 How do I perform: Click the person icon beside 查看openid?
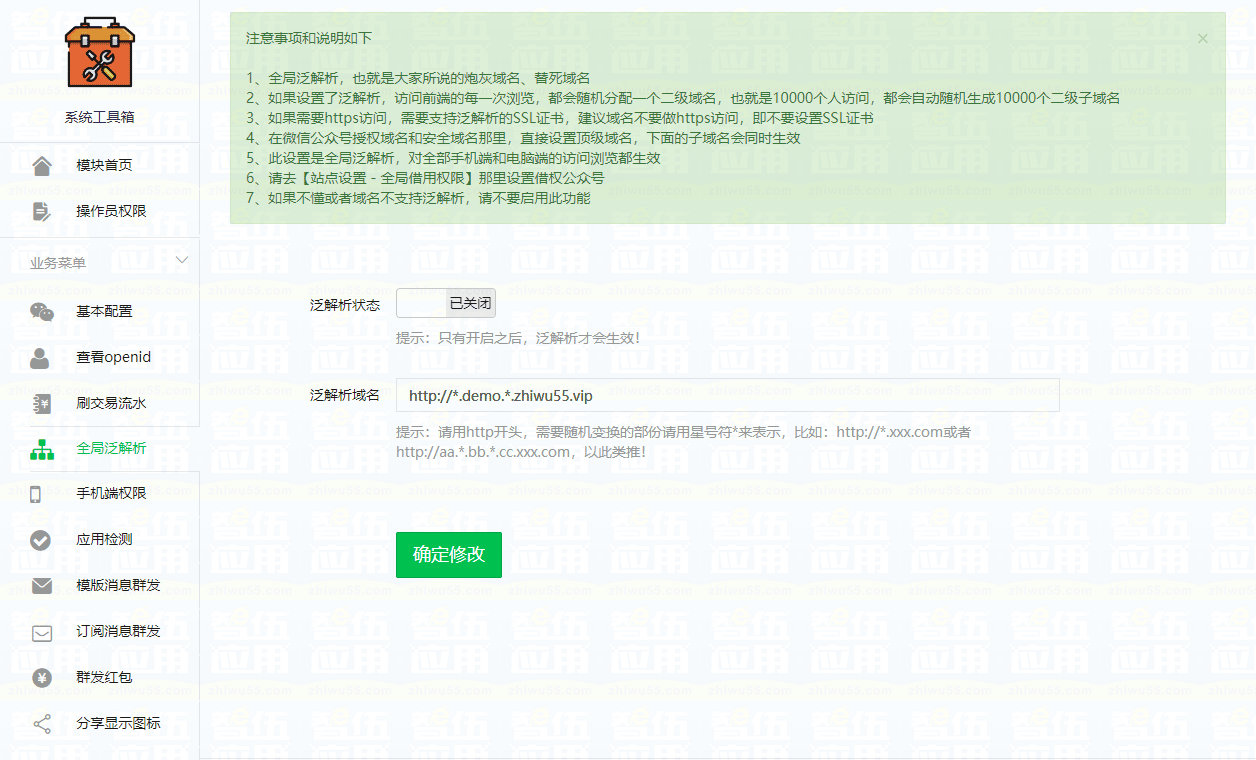tap(42, 357)
